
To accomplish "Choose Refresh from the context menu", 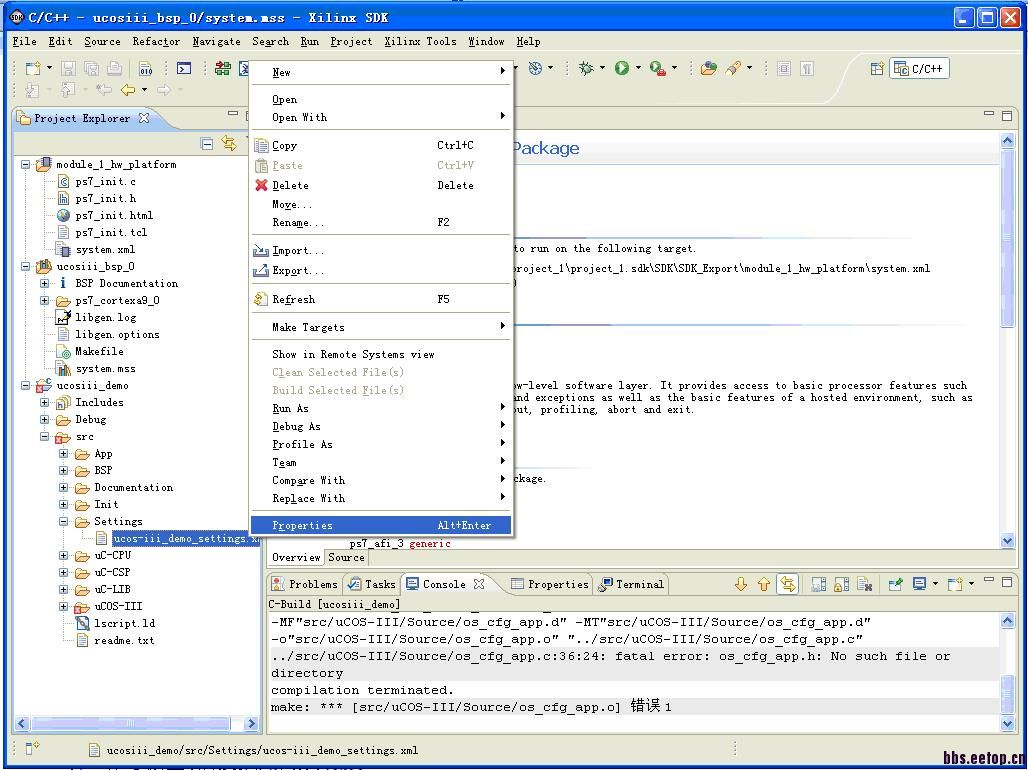I will pyautogui.click(x=293, y=299).
